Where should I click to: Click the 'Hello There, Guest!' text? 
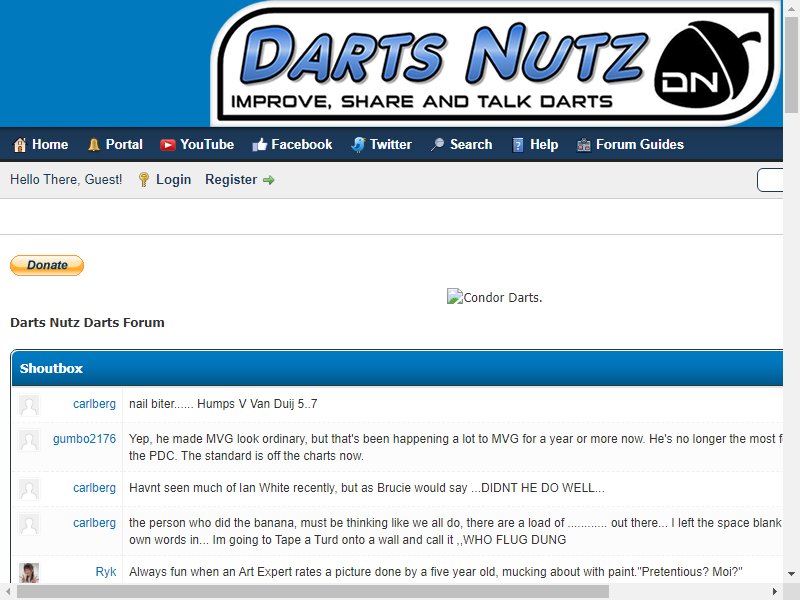tap(66, 180)
